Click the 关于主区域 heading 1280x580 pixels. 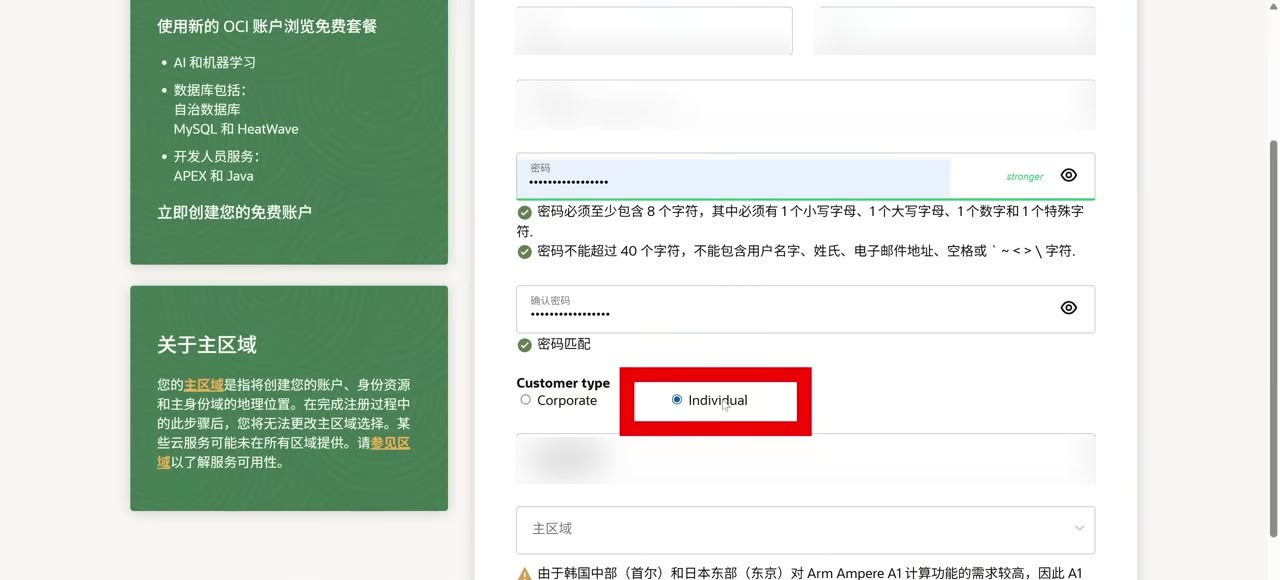(x=207, y=345)
